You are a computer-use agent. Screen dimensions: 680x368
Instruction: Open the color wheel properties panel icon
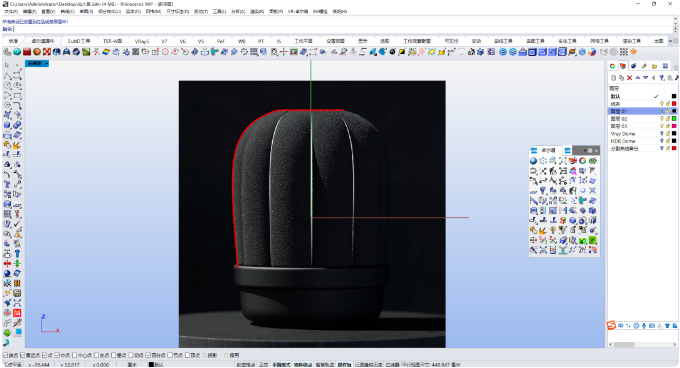click(x=612, y=66)
